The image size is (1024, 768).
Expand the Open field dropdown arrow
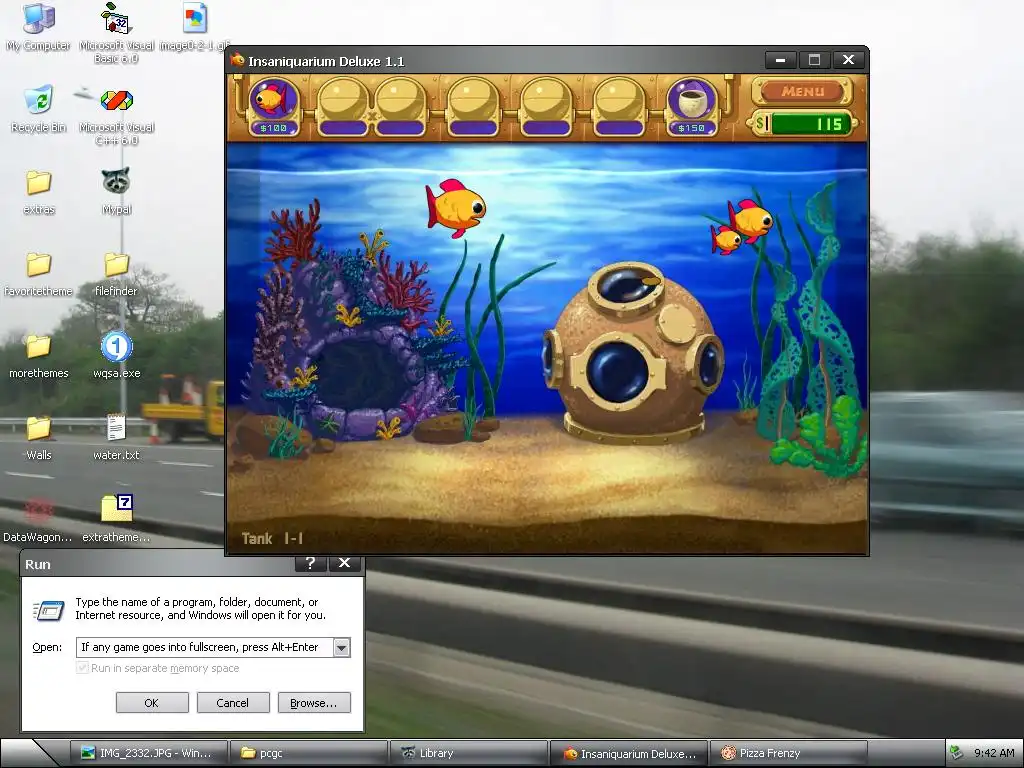click(342, 647)
